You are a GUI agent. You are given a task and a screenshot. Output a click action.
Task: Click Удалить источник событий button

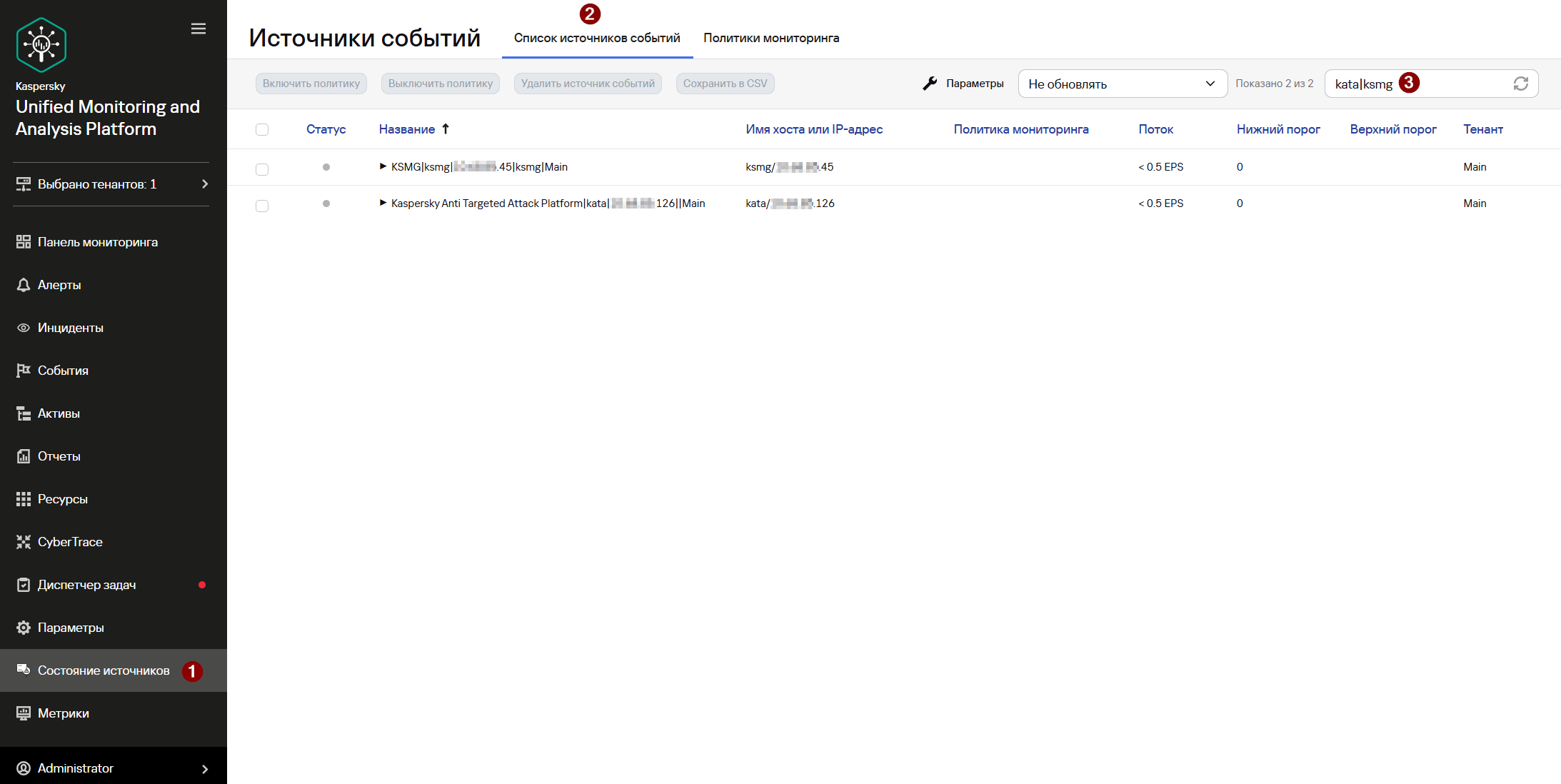tap(588, 84)
